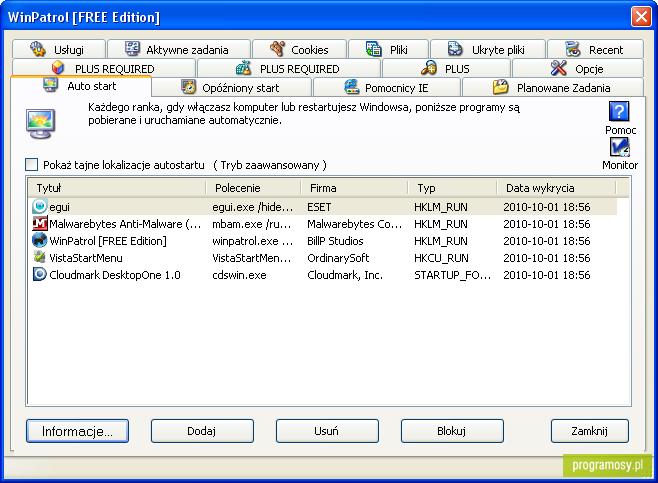Select the PLUS tab with magnifier icon
Image resolution: width=658 pixels, height=483 pixels.
coord(446,68)
